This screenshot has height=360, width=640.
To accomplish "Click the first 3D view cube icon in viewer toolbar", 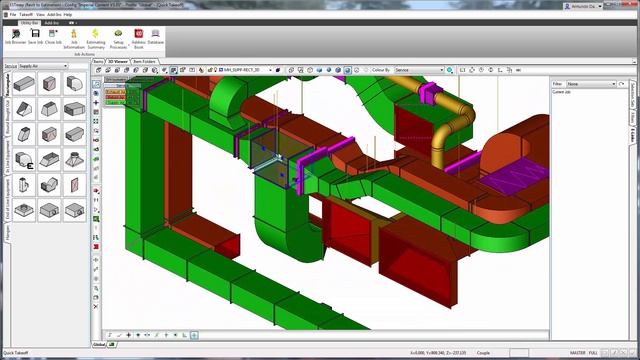I will coord(98,70).
